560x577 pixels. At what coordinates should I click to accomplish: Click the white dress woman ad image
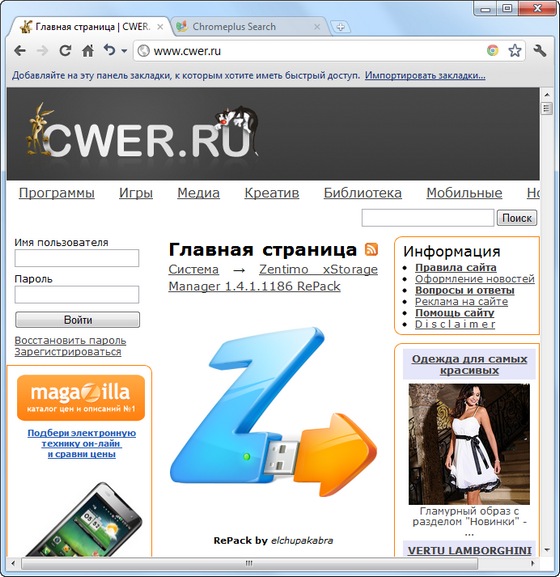469,444
